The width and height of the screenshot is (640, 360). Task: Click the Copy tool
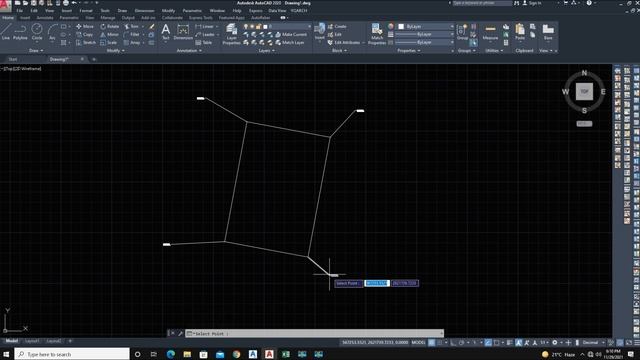pyautogui.click(x=84, y=34)
